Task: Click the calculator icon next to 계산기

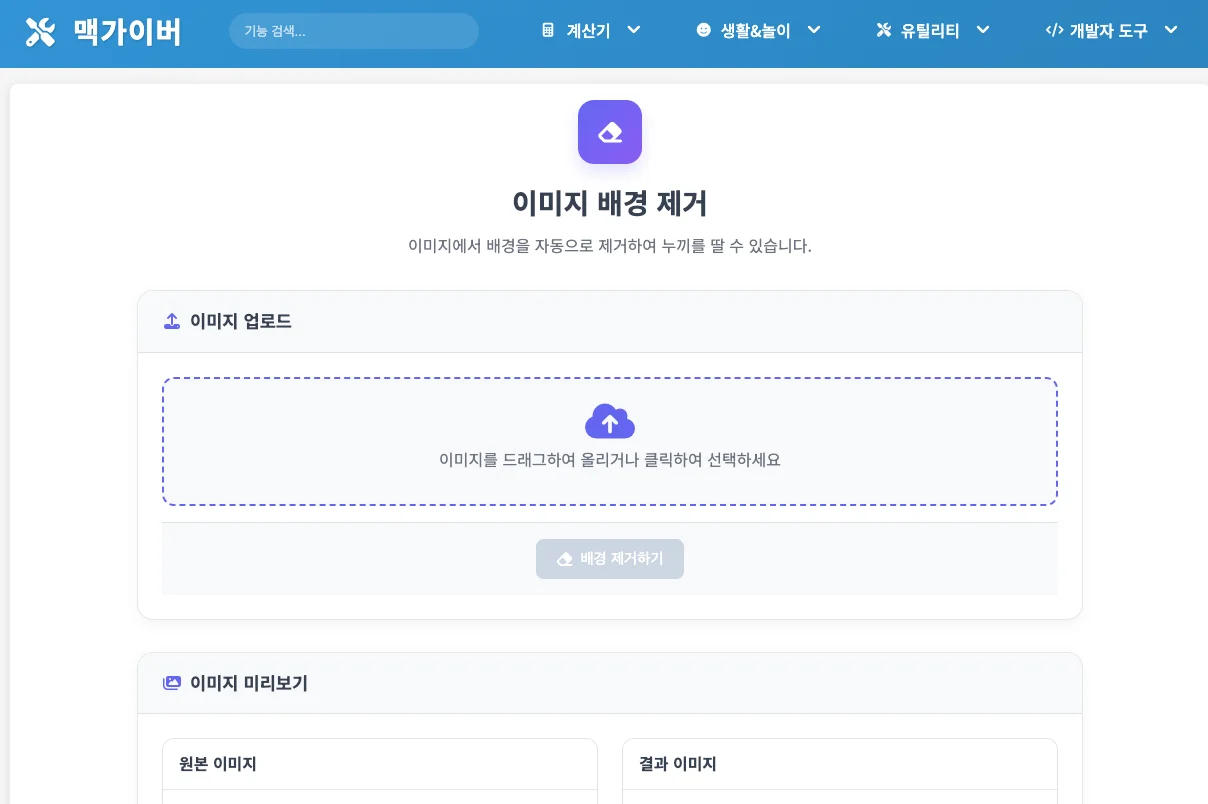Action: [548, 30]
